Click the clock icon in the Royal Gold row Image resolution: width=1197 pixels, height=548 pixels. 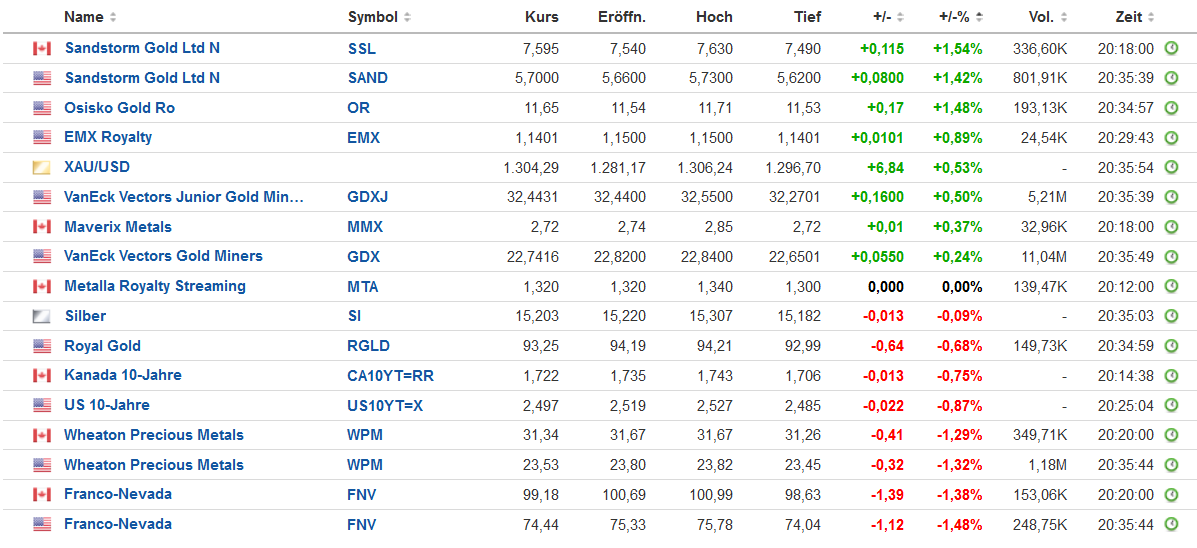[1172, 346]
